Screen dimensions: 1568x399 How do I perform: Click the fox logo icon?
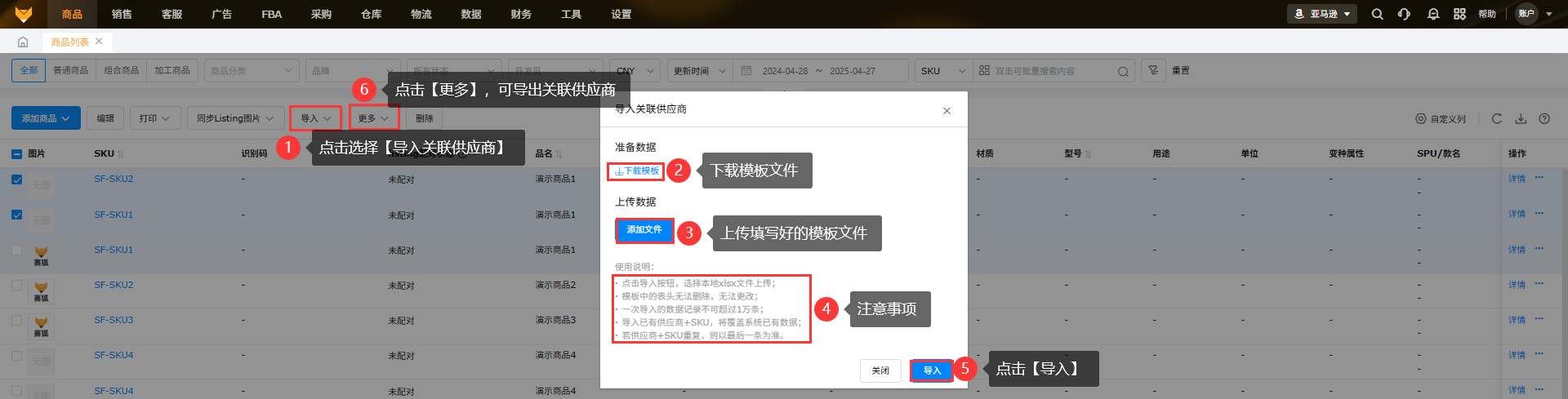(24, 14)
